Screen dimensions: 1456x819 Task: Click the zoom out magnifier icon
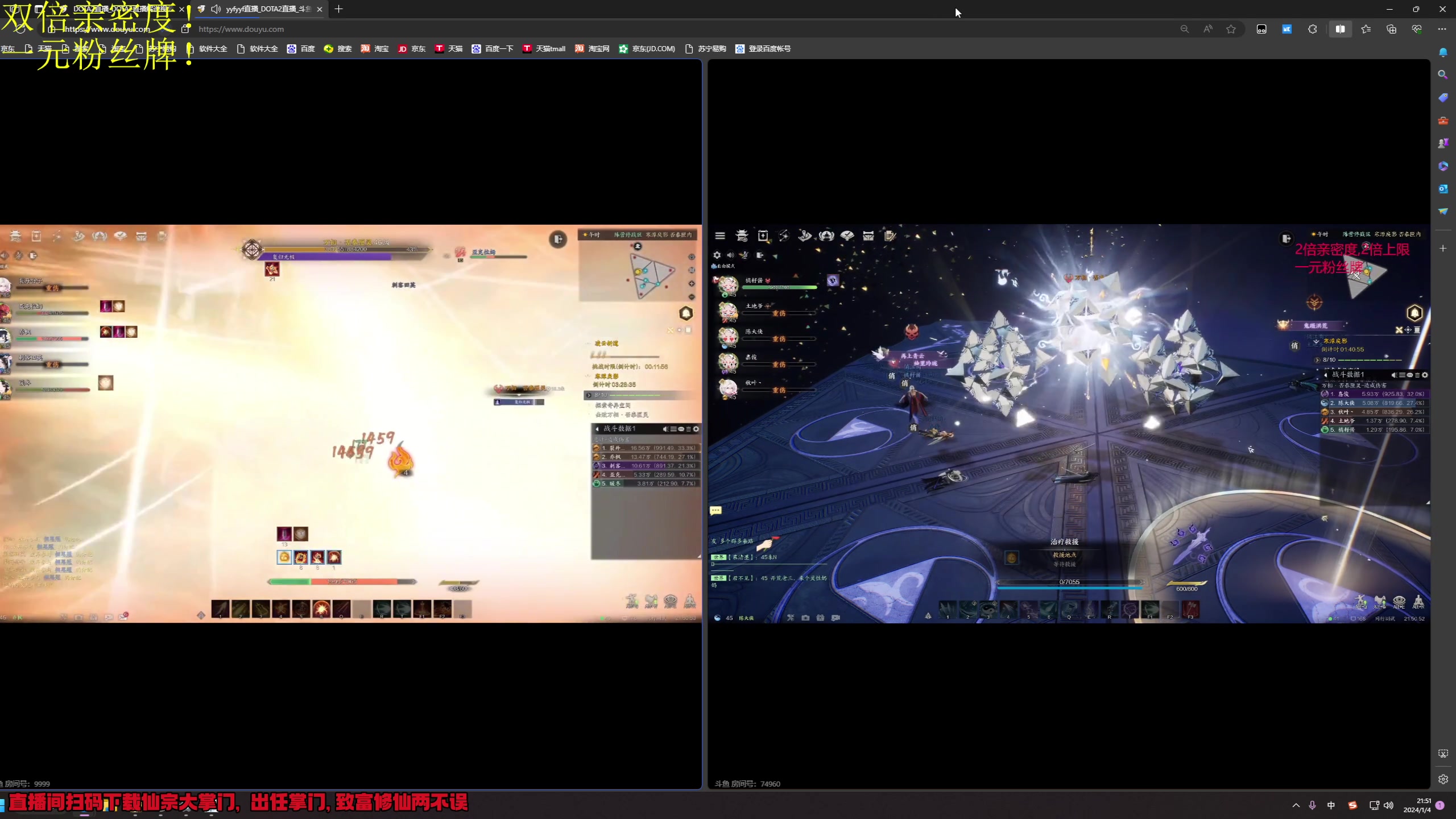(x=1184, y=29)
